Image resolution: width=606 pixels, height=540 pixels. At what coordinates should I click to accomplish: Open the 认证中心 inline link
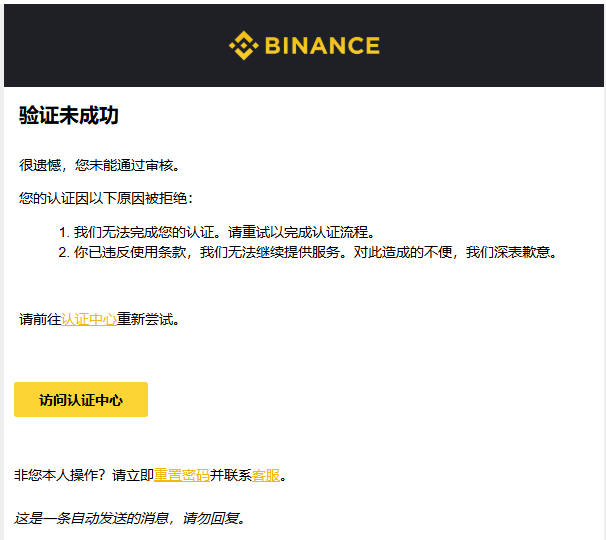(89, 320)
